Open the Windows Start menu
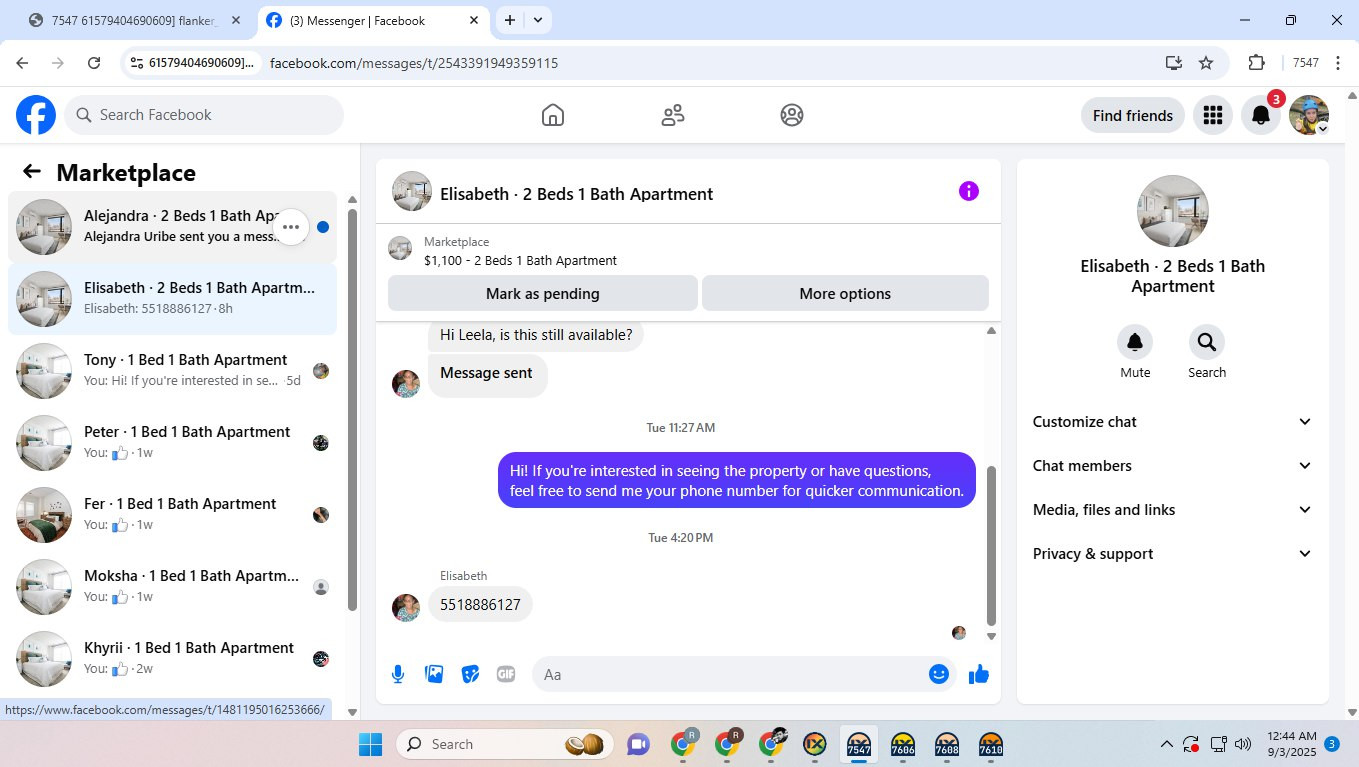Viewport: 1359px width, 767px height. coord(370,744)
